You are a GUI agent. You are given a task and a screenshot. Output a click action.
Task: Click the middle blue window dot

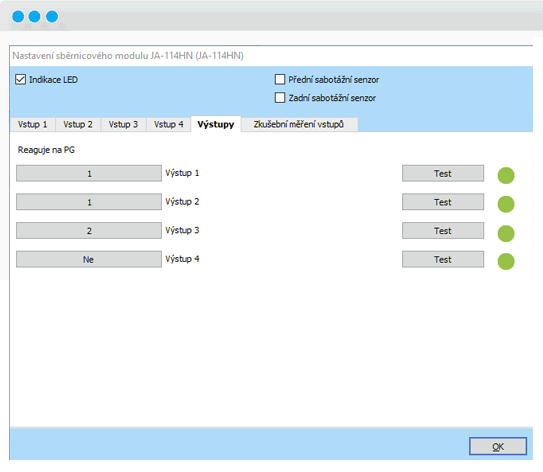[35, 16]
